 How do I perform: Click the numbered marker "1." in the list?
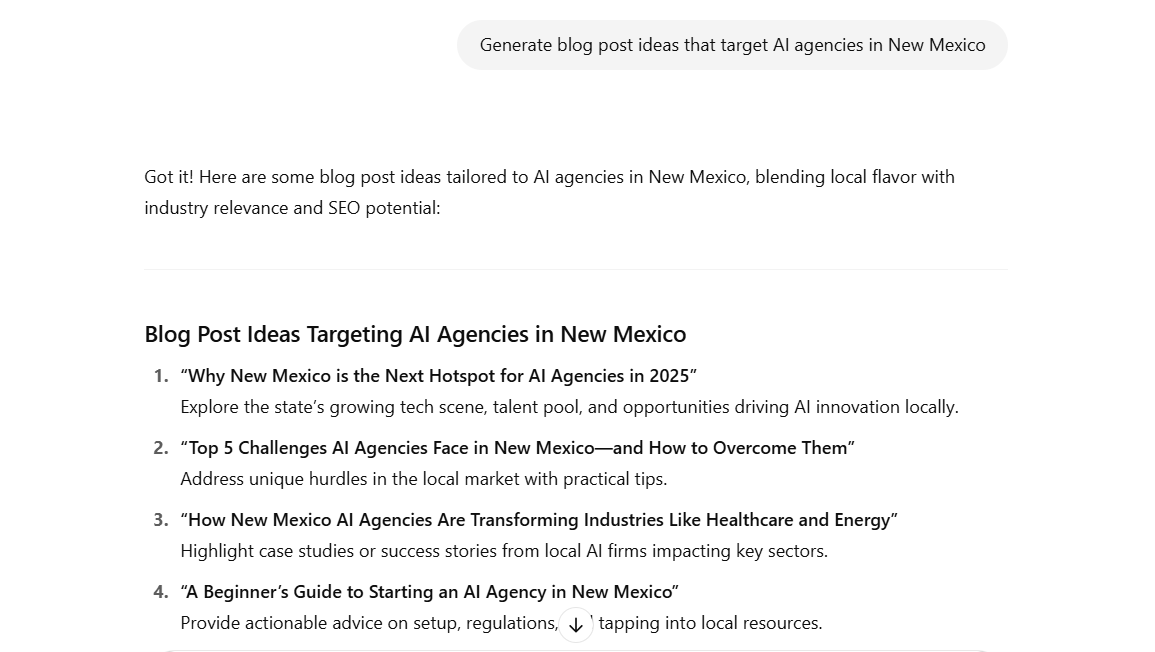pyautogui.click(x=161, y=376)
